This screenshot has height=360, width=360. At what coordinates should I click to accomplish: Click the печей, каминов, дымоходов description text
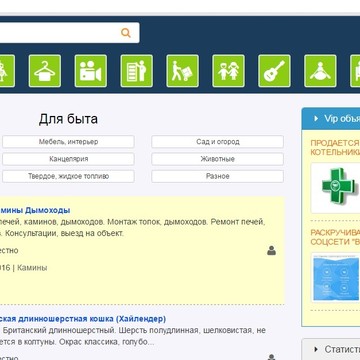[x=133, y=227]
